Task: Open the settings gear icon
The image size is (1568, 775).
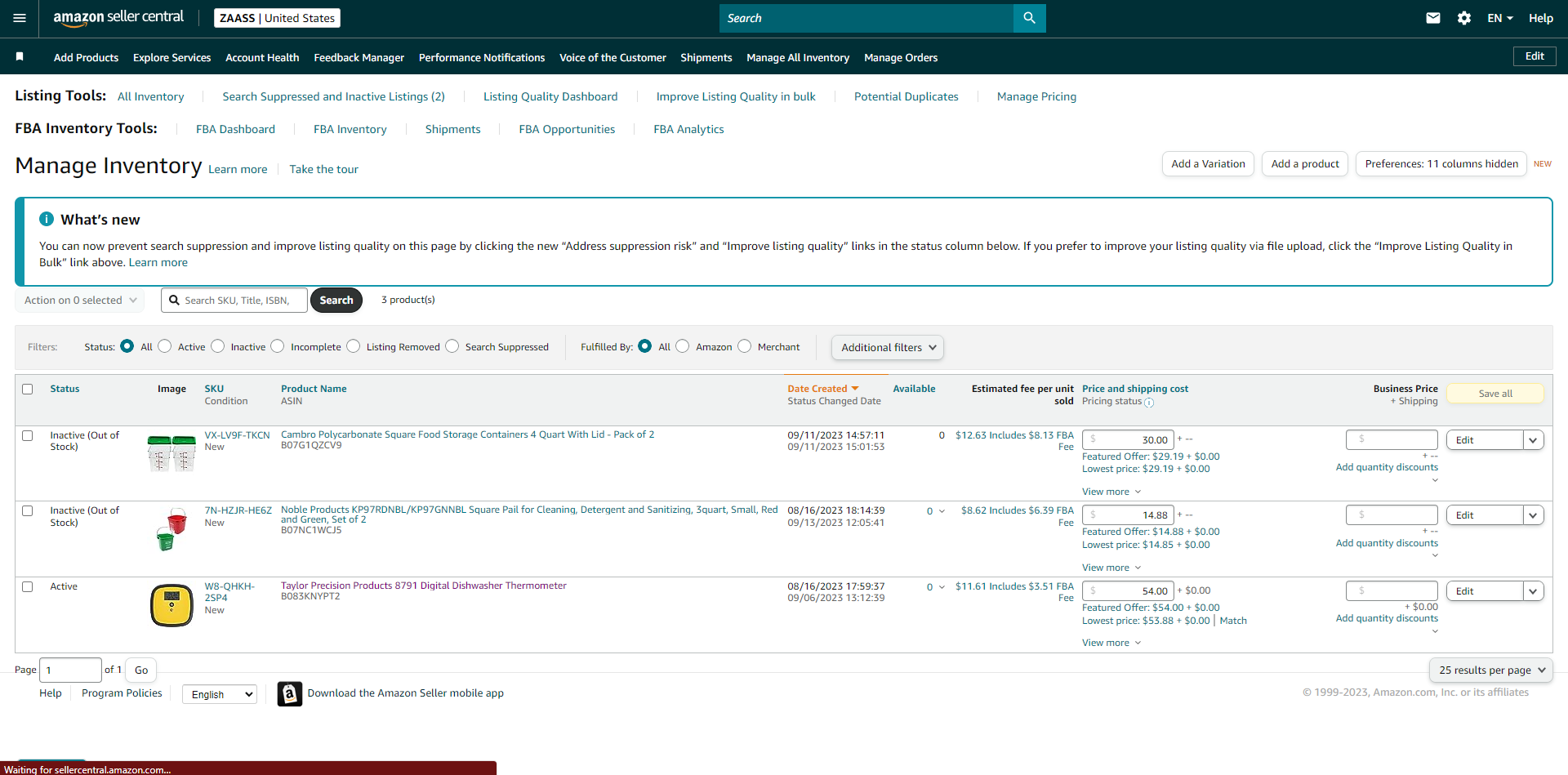Action: pos(1464,18)
